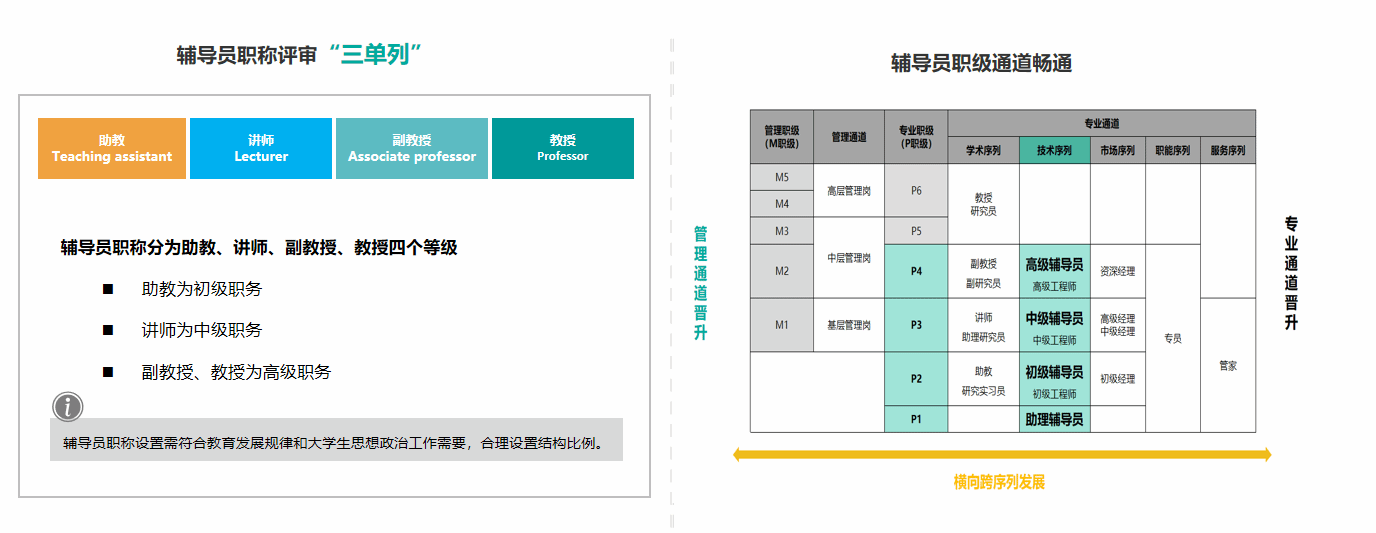Image resolution: width=1376 pixels, height=533 pixels.
Task: Click the 市场序列 column header
Action: [1117, 151]
